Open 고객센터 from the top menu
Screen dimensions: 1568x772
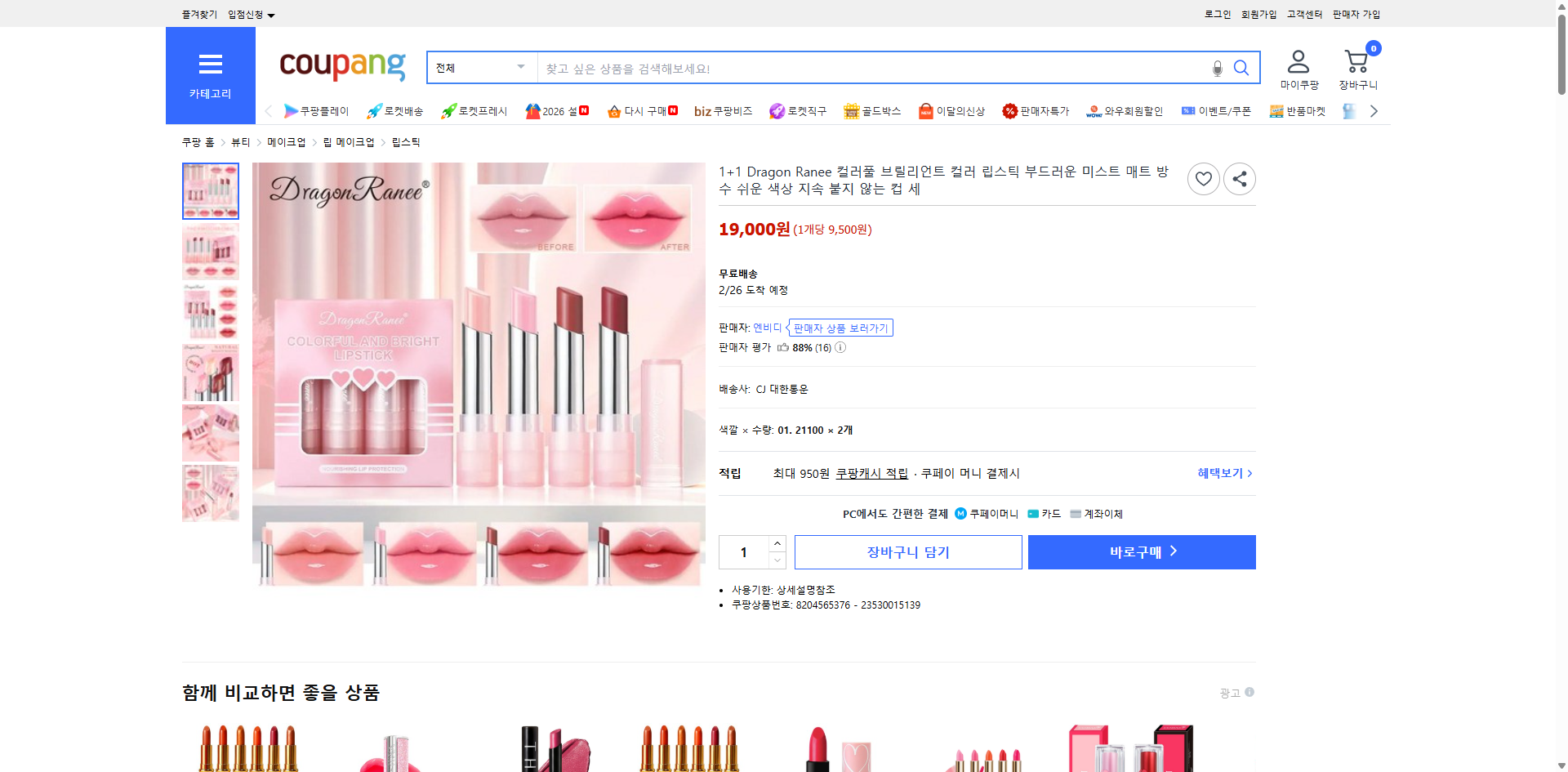click(1304, 14)
